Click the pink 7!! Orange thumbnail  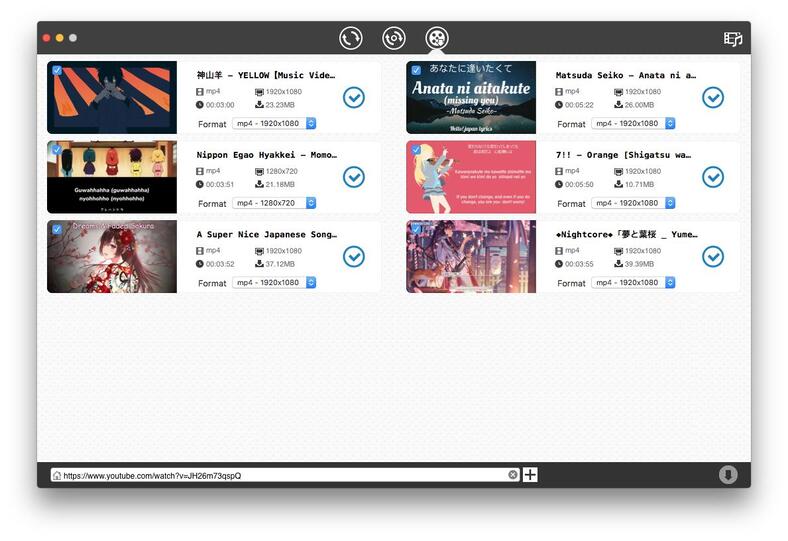pos(471,177)
